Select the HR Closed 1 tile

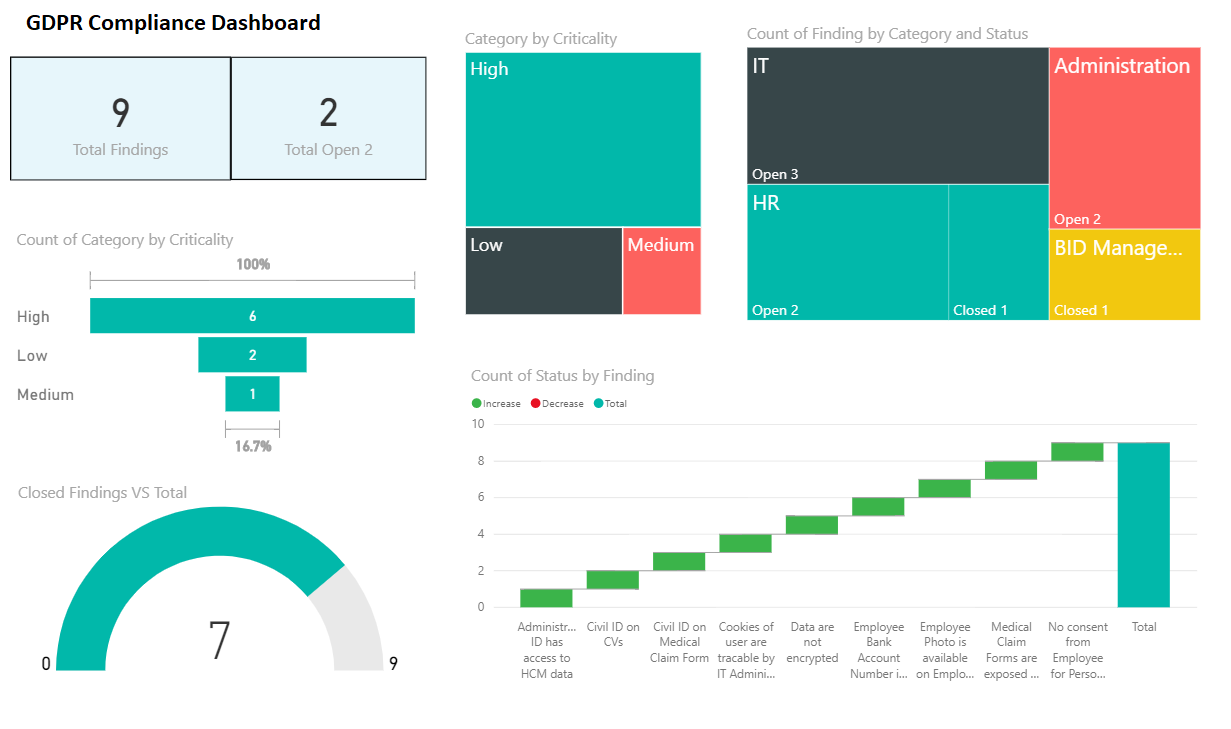pyautogui.click(x=998, y=253)
